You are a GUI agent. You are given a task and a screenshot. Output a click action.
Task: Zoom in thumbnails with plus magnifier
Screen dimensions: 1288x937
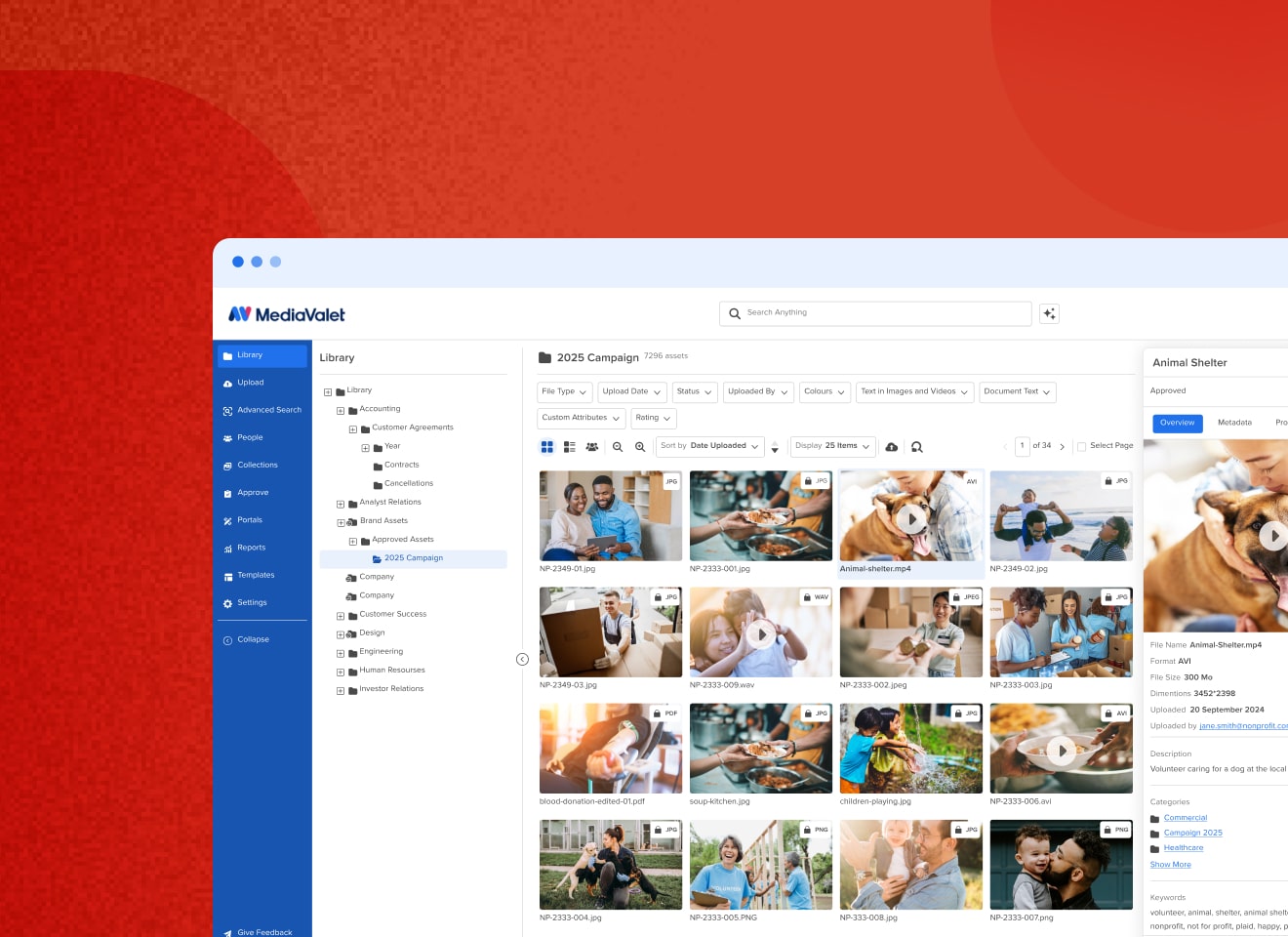pyautogui.click(x=640, y=447)
